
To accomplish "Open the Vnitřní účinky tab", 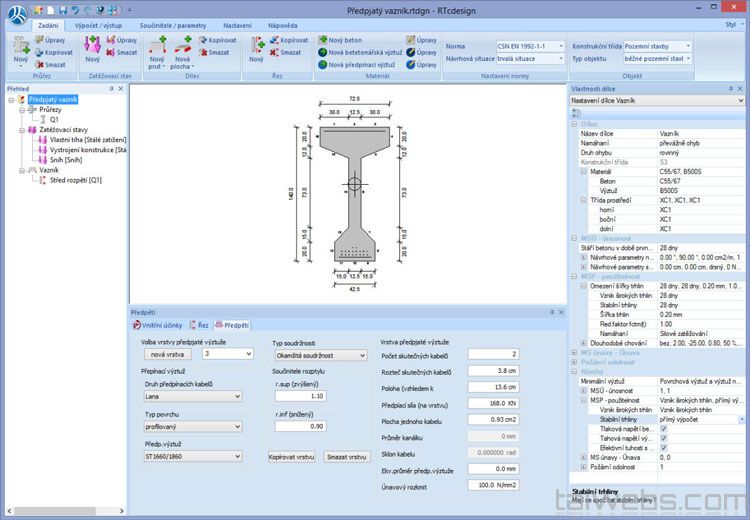I will 158,325.
